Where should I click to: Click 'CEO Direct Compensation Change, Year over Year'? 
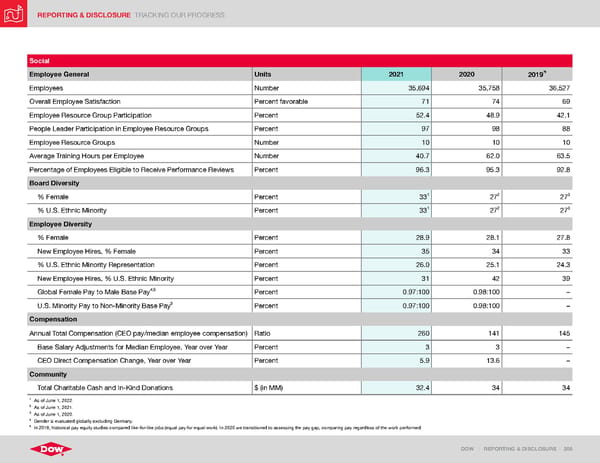click(114, 360)
